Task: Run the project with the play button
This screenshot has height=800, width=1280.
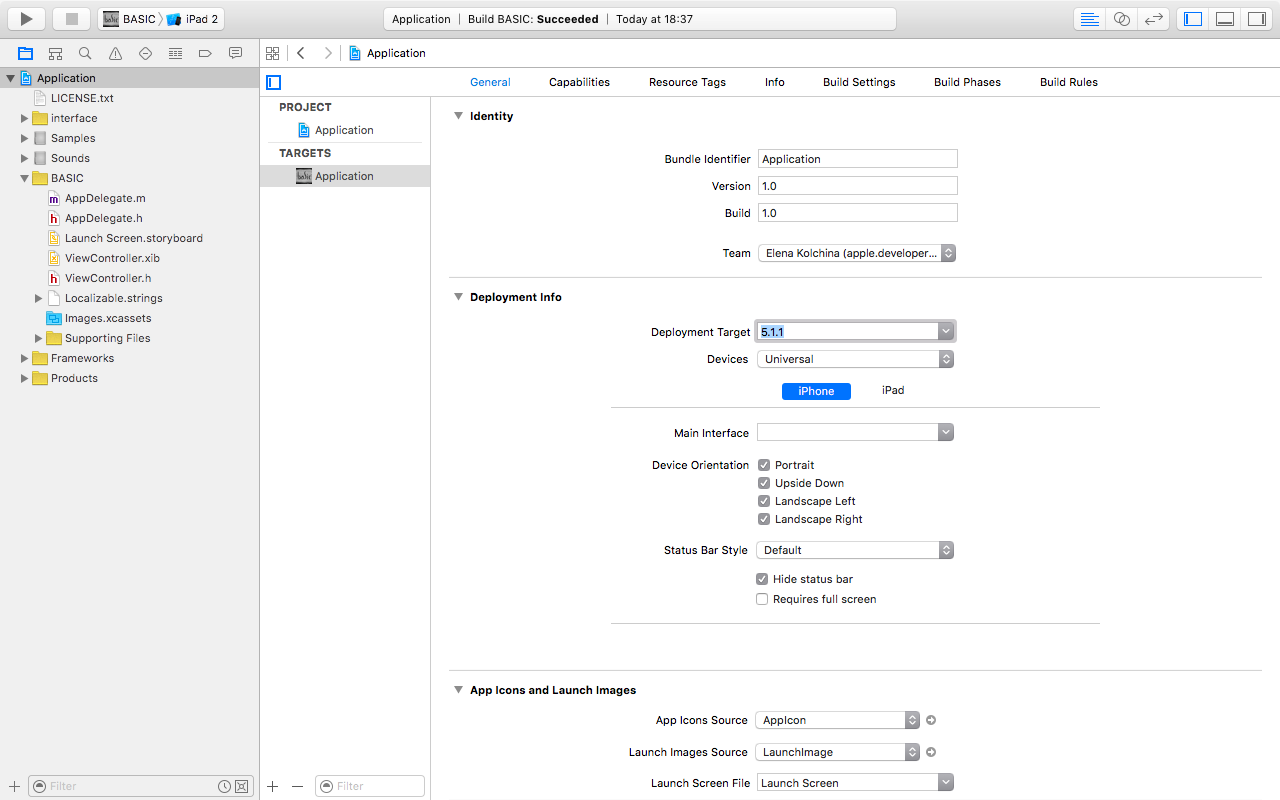Action: 27,19
